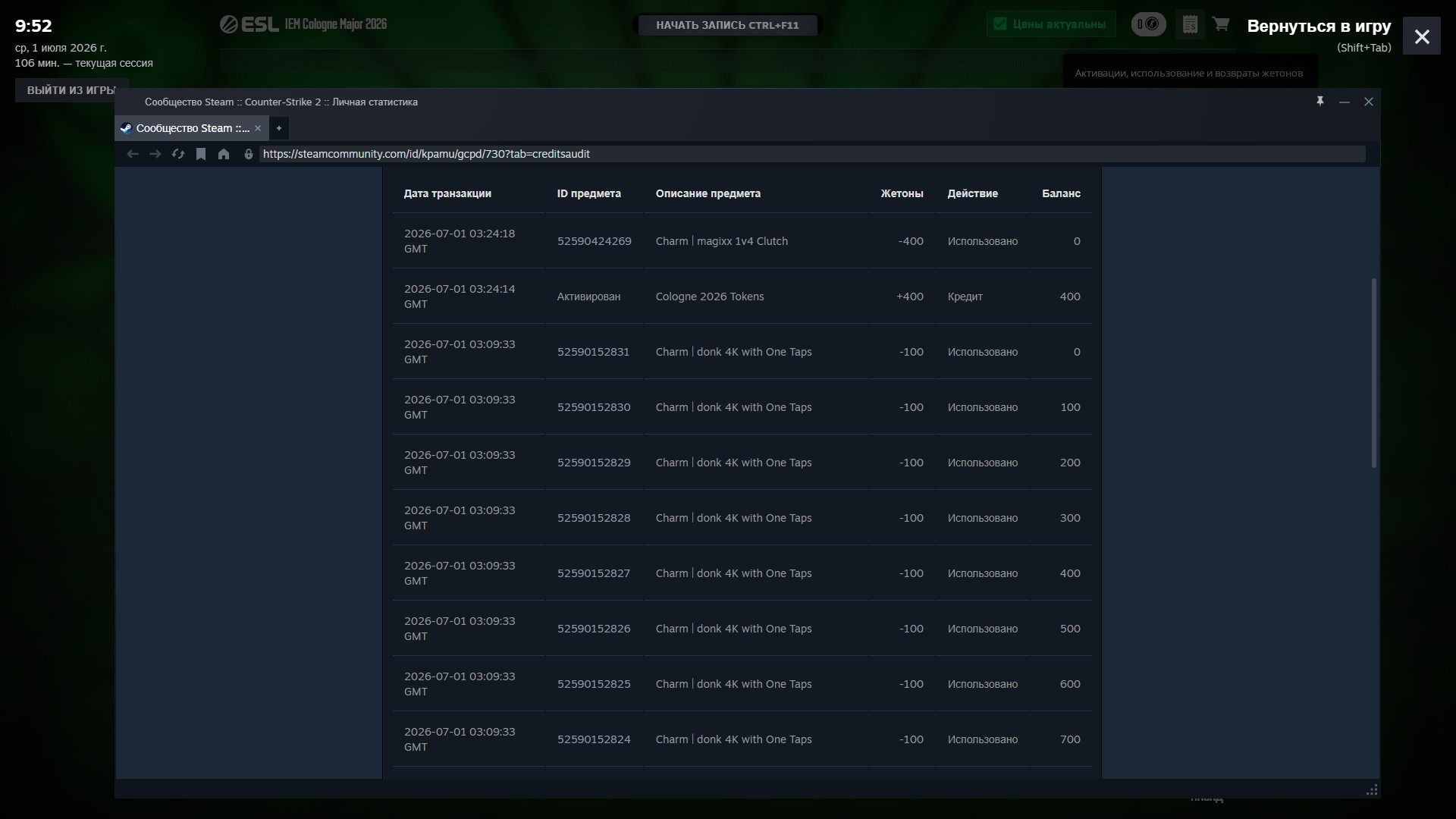The width and height of the screenshot is (1456, 819).
Task: Open the overlay browser home page
Action: (x=224, y=154)
